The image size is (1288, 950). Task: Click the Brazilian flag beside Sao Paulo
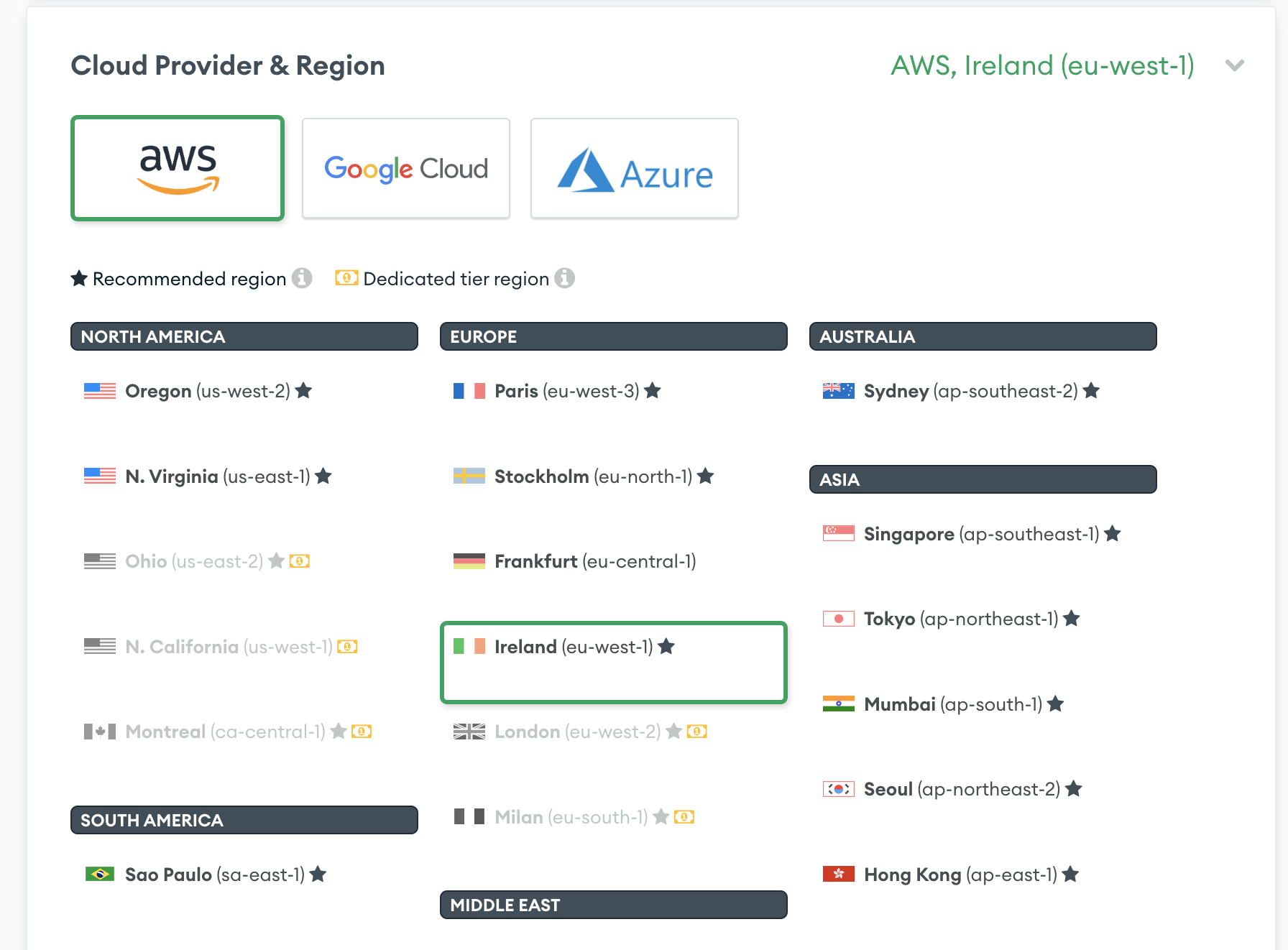pos(100,874)
